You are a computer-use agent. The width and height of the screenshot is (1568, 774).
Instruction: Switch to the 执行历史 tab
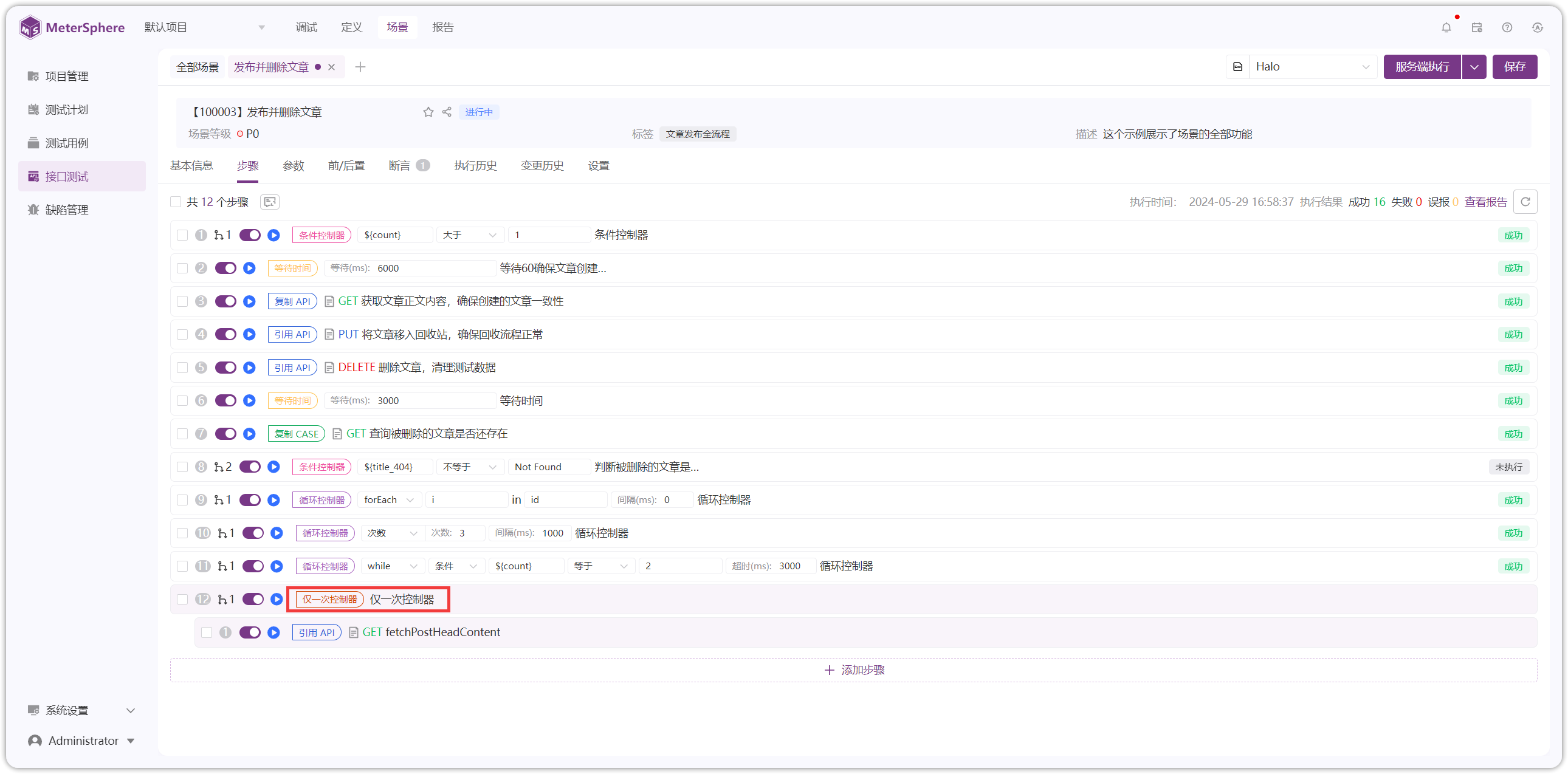pos(475,165)
